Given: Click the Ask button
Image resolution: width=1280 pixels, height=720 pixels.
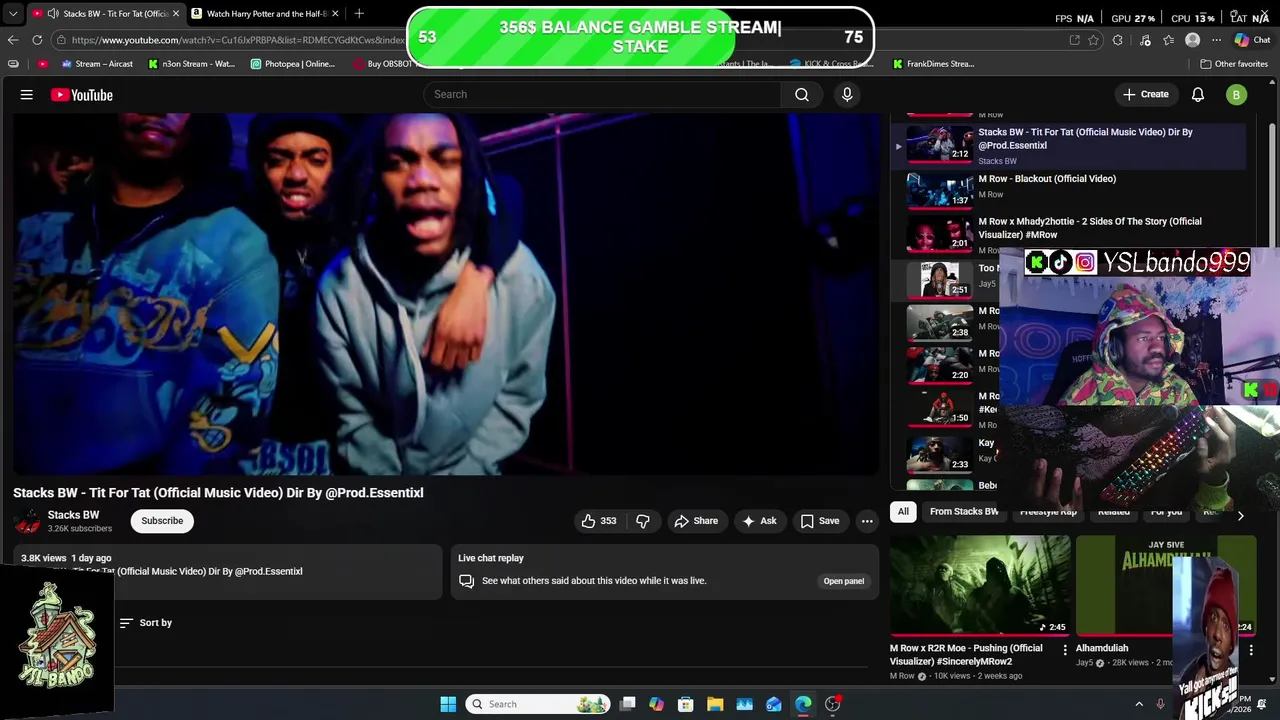Looking at the screenshot, I should [x=759, y=521].
